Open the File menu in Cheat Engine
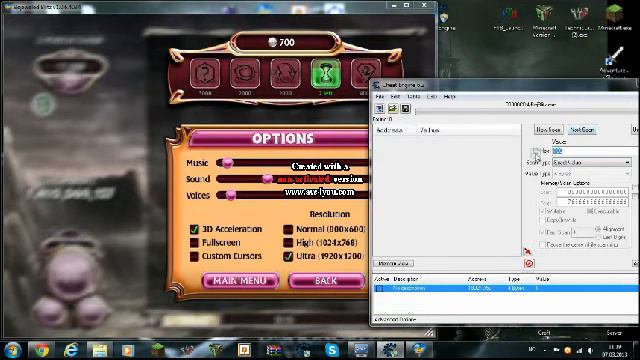640x360 pixels. pyautogui.click(x=380, y=97)
